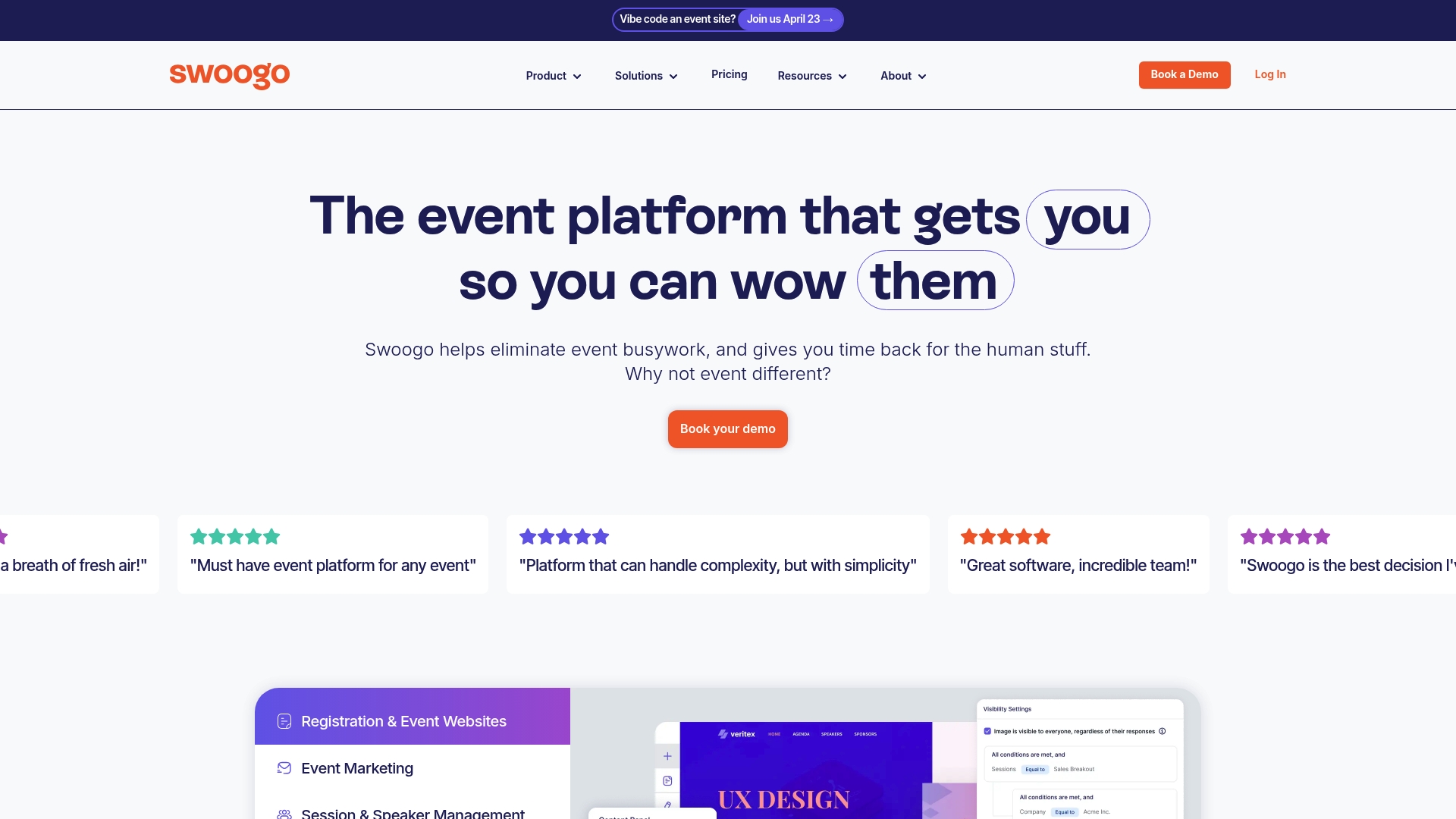Viewport: 1456px width, 819px height.
Task: Click the info icon beside visibility text
Action: pos(1162,731)
